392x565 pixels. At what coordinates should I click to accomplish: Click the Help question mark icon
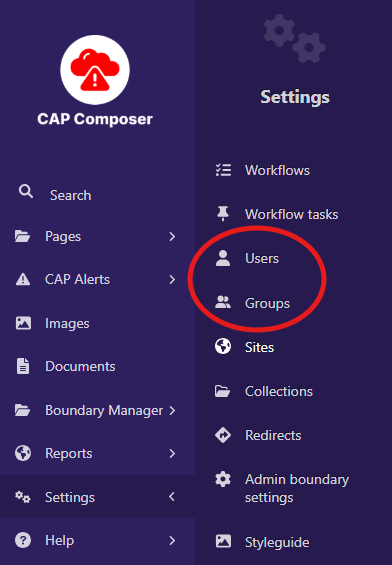pyautogui.click(x=23, y=540)
